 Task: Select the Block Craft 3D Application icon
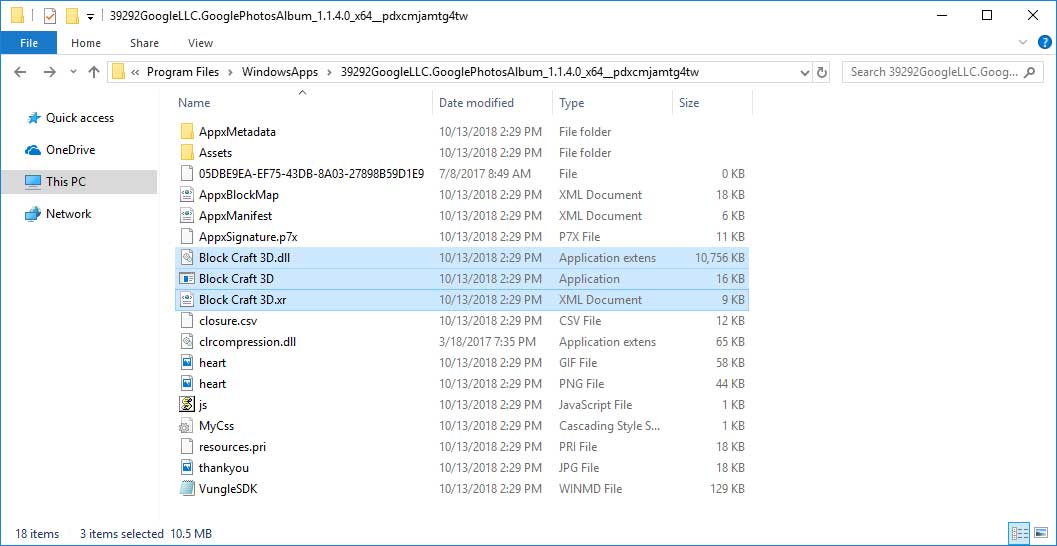click(x=187, y=278)
